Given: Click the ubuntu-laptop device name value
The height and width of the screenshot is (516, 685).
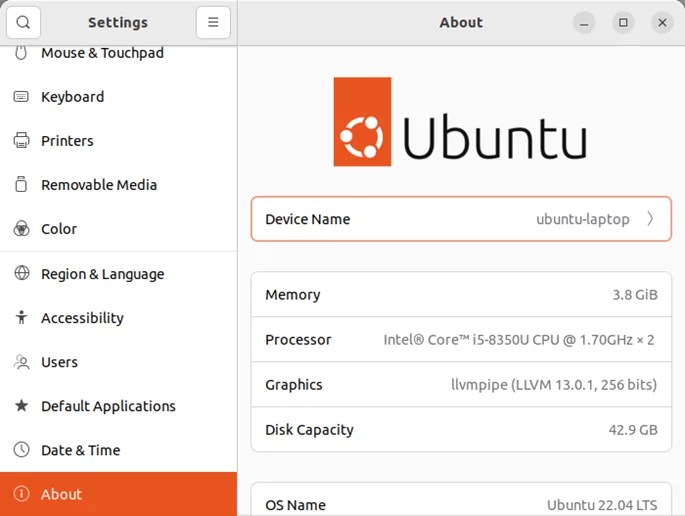Looking at the screenshot, I should tap(583, 219).
